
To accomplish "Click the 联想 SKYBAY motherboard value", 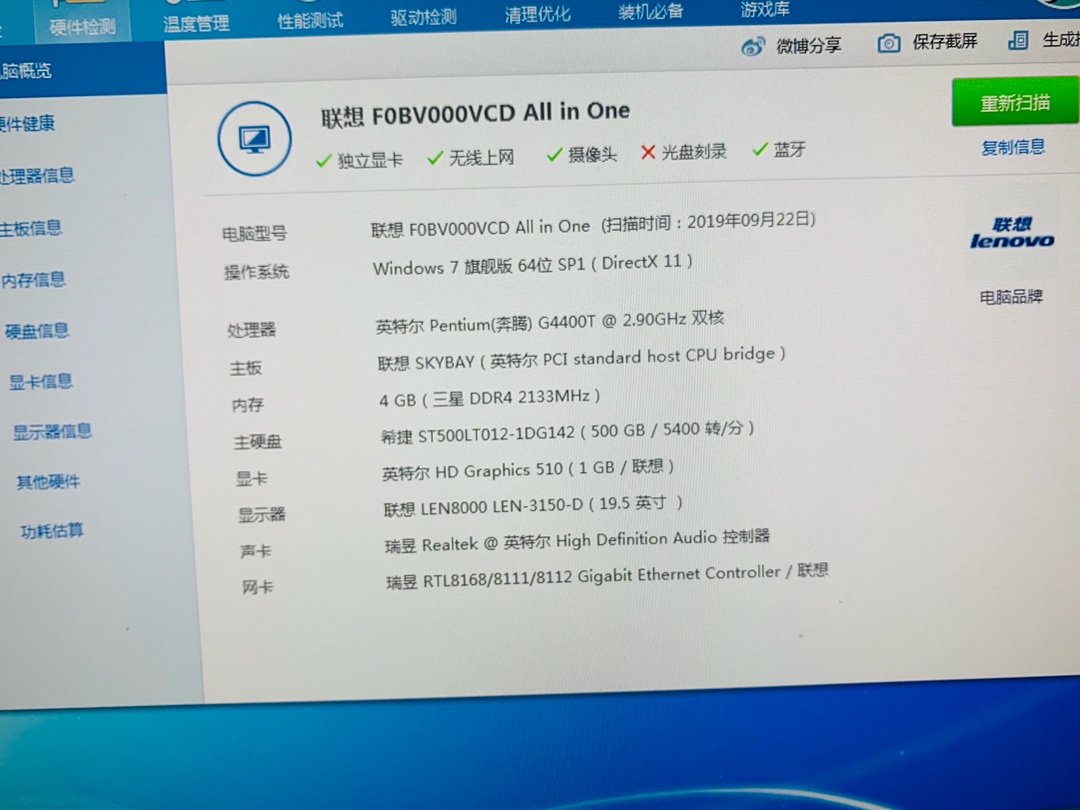I will [x=581, y=358].
